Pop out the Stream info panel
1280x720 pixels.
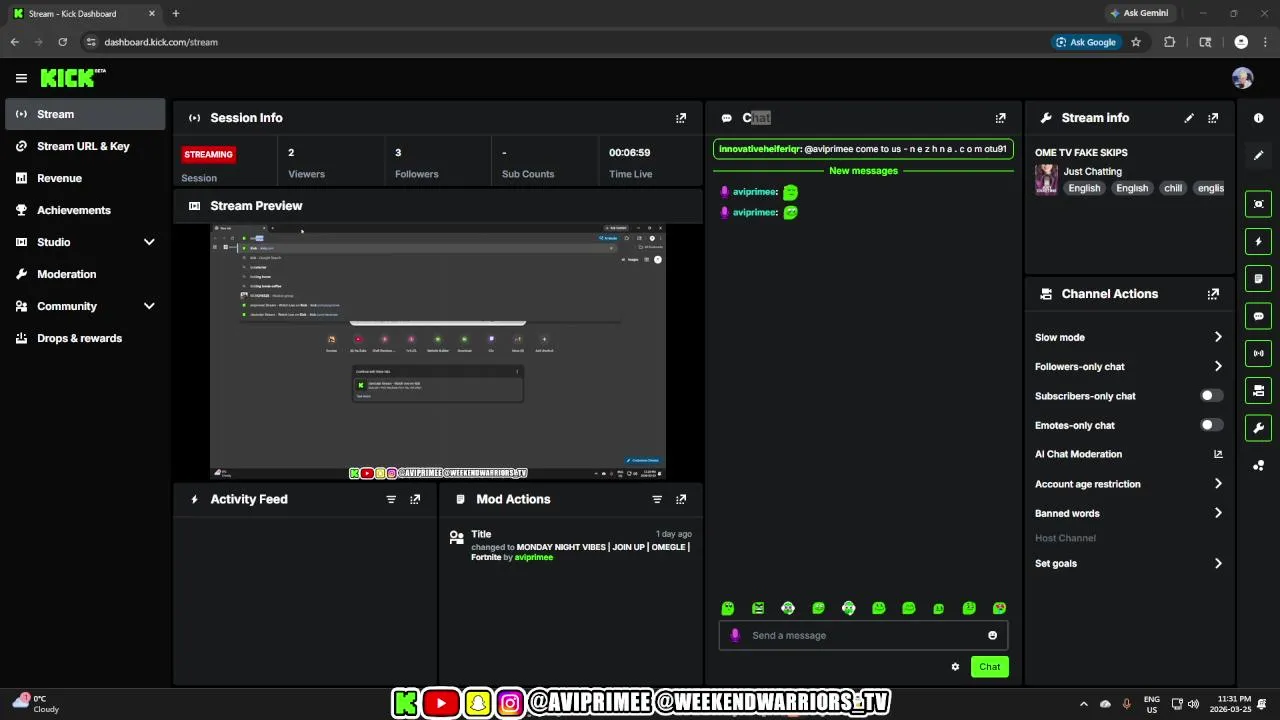tap(1213, 118)
